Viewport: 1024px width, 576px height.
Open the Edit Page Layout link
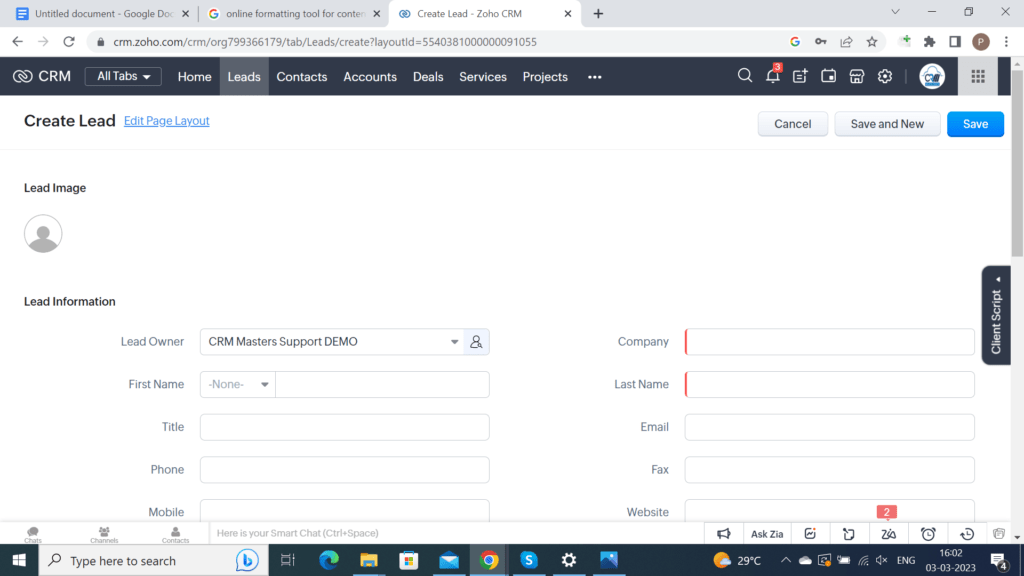click(166, 120)
